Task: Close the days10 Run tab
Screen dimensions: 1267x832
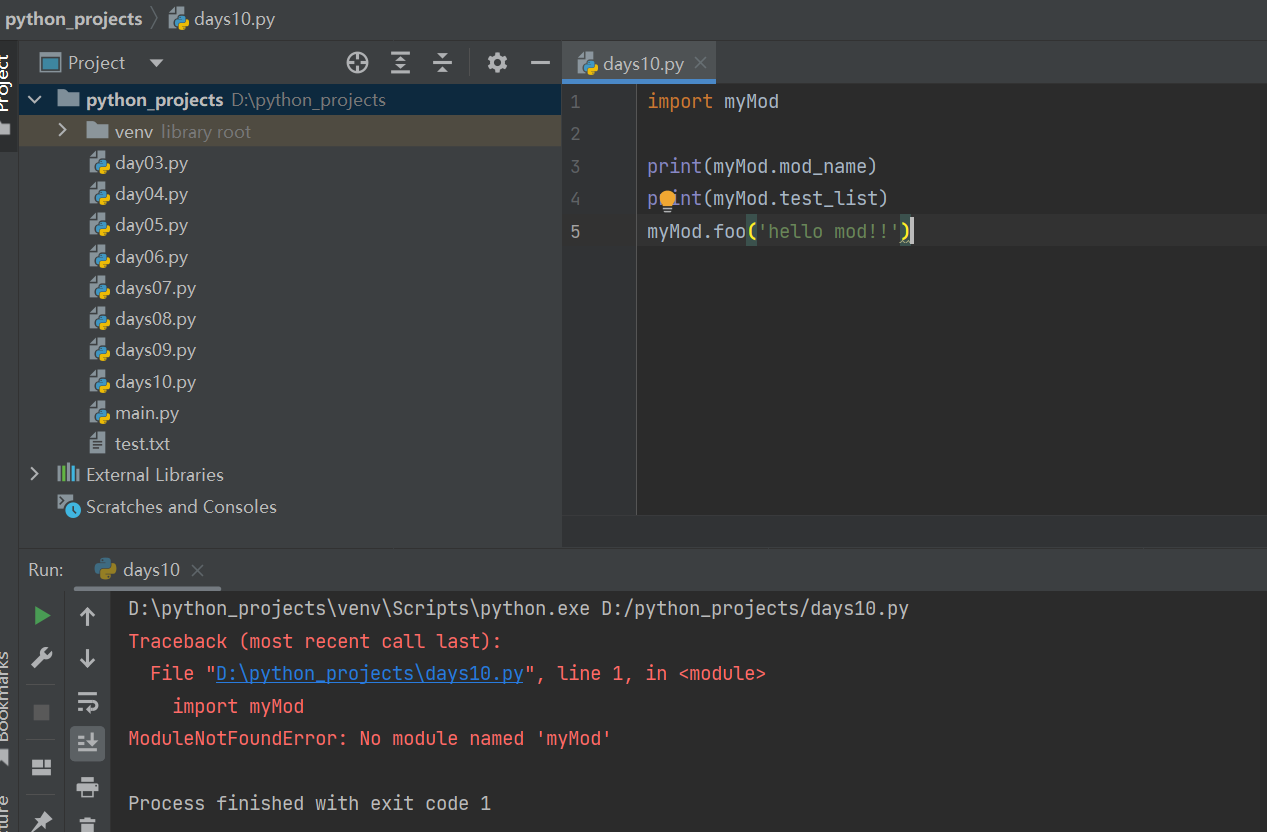Action: click(x=197, y=570)
